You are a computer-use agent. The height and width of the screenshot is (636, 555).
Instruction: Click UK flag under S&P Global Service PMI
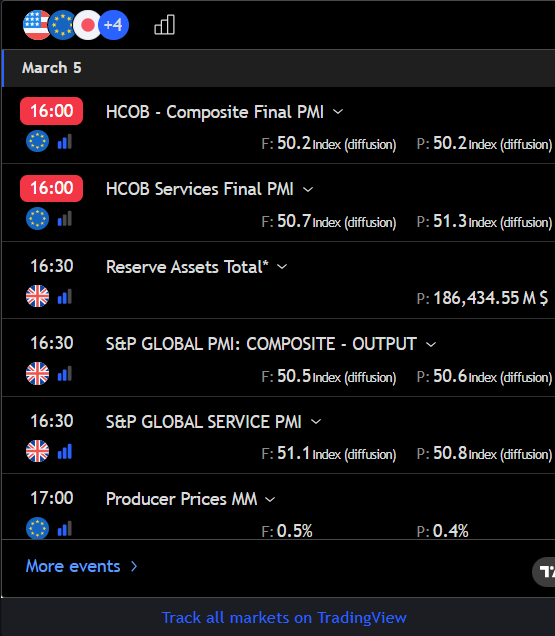(x=37, y=451)
